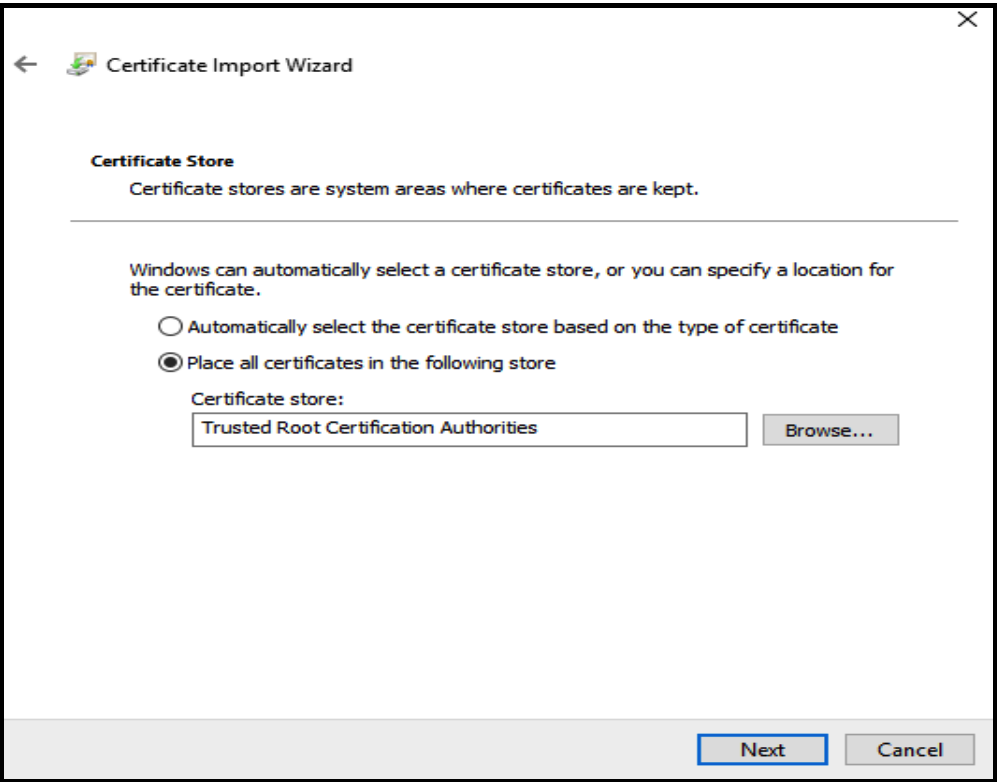Open the Browse... certificate store dialog

829,430
